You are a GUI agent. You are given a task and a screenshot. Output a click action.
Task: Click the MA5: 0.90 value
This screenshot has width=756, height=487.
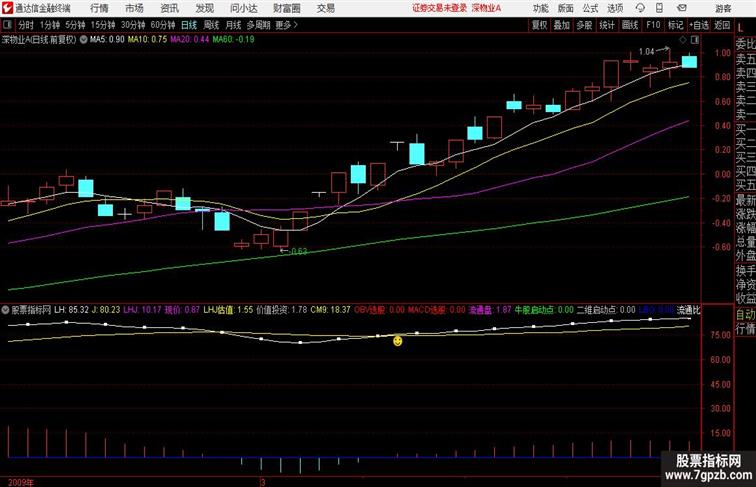[107, 40]
